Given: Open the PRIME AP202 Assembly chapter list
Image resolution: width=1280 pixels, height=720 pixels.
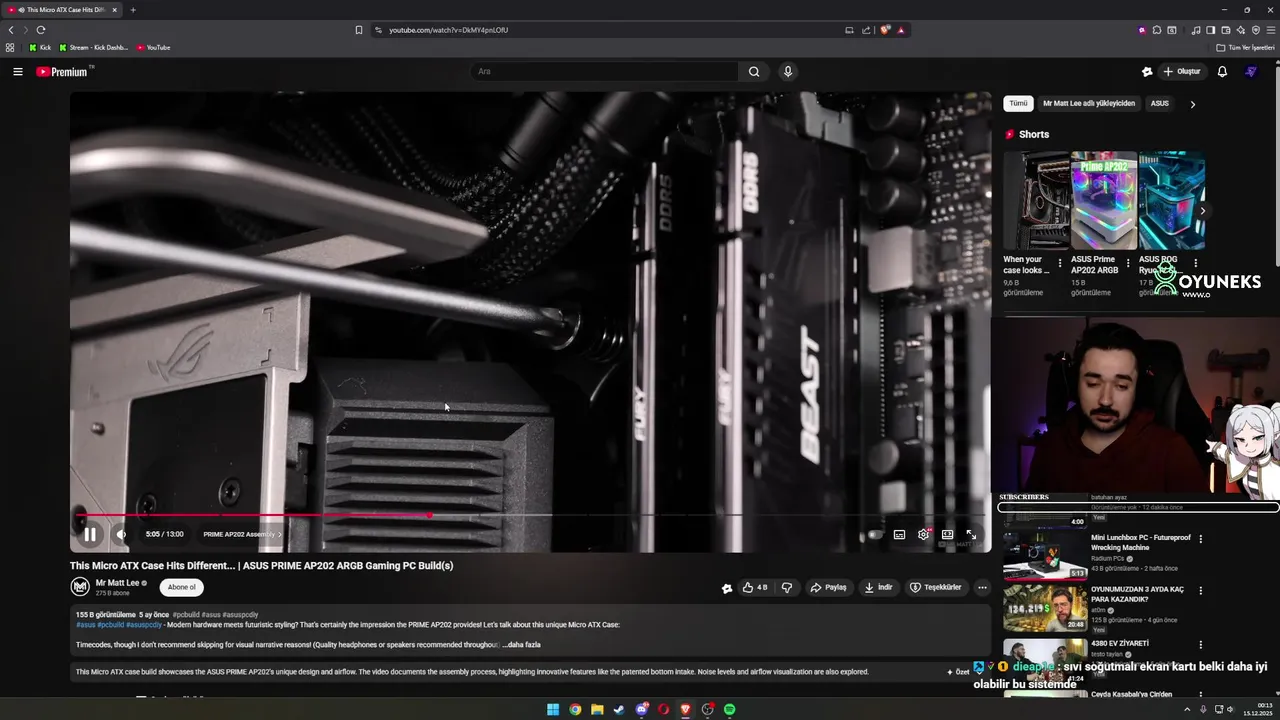Looking at the screenshot, I should (242, 534).
